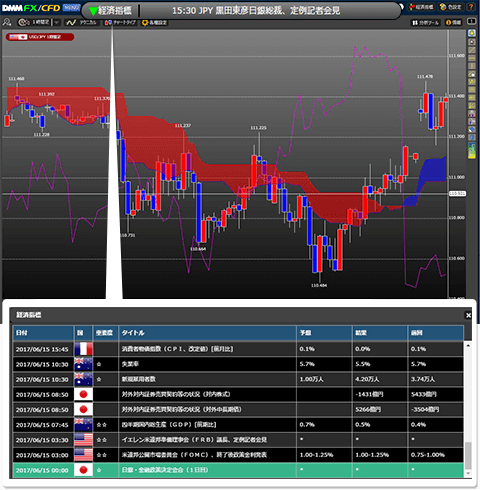Screen dimensions: 480x490
Task: Click the economic indicators table scrollbar thumb
Action: (x=468, y=455)
